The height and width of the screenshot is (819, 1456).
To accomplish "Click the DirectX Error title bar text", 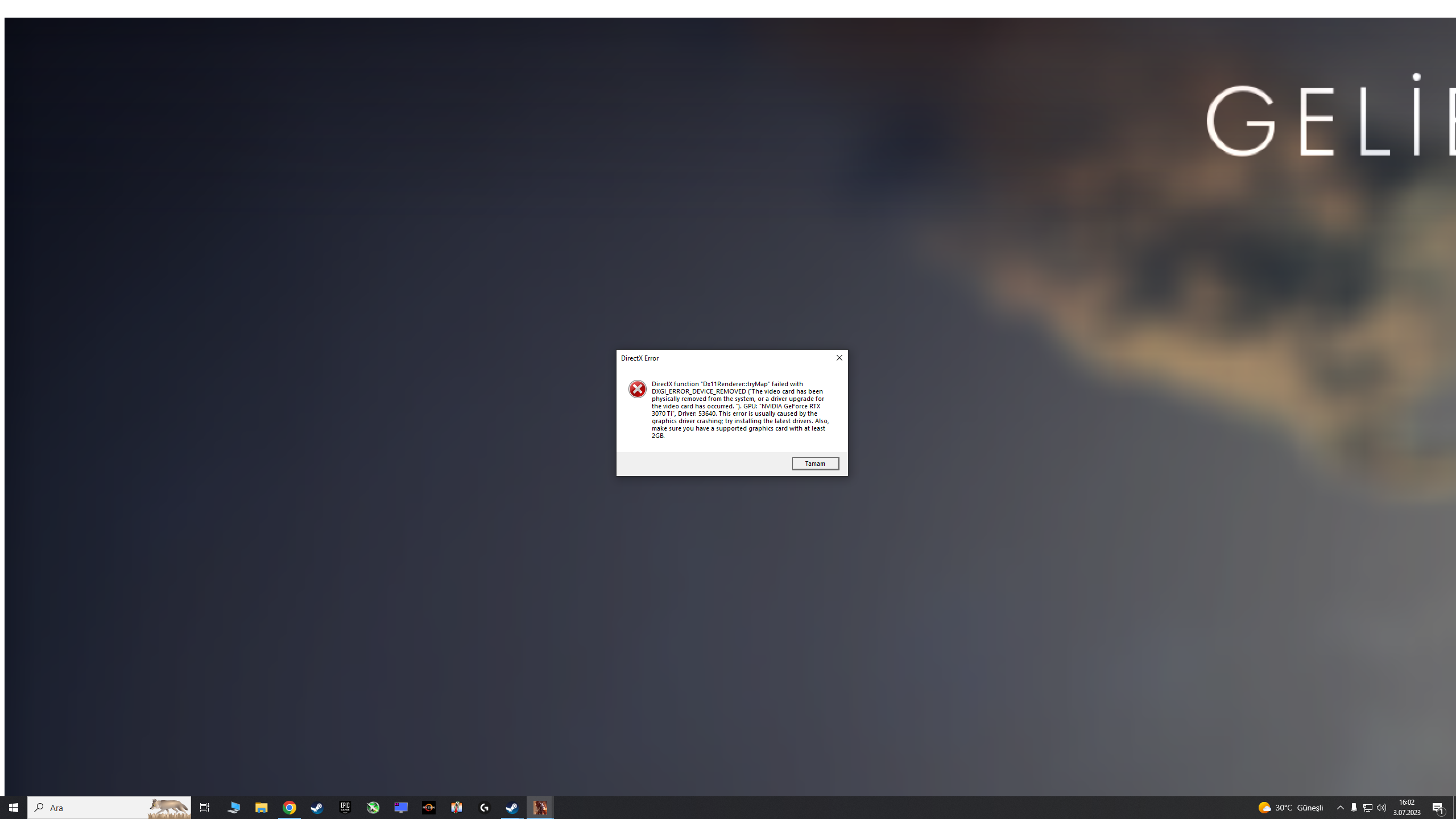I will click(640, 358).
